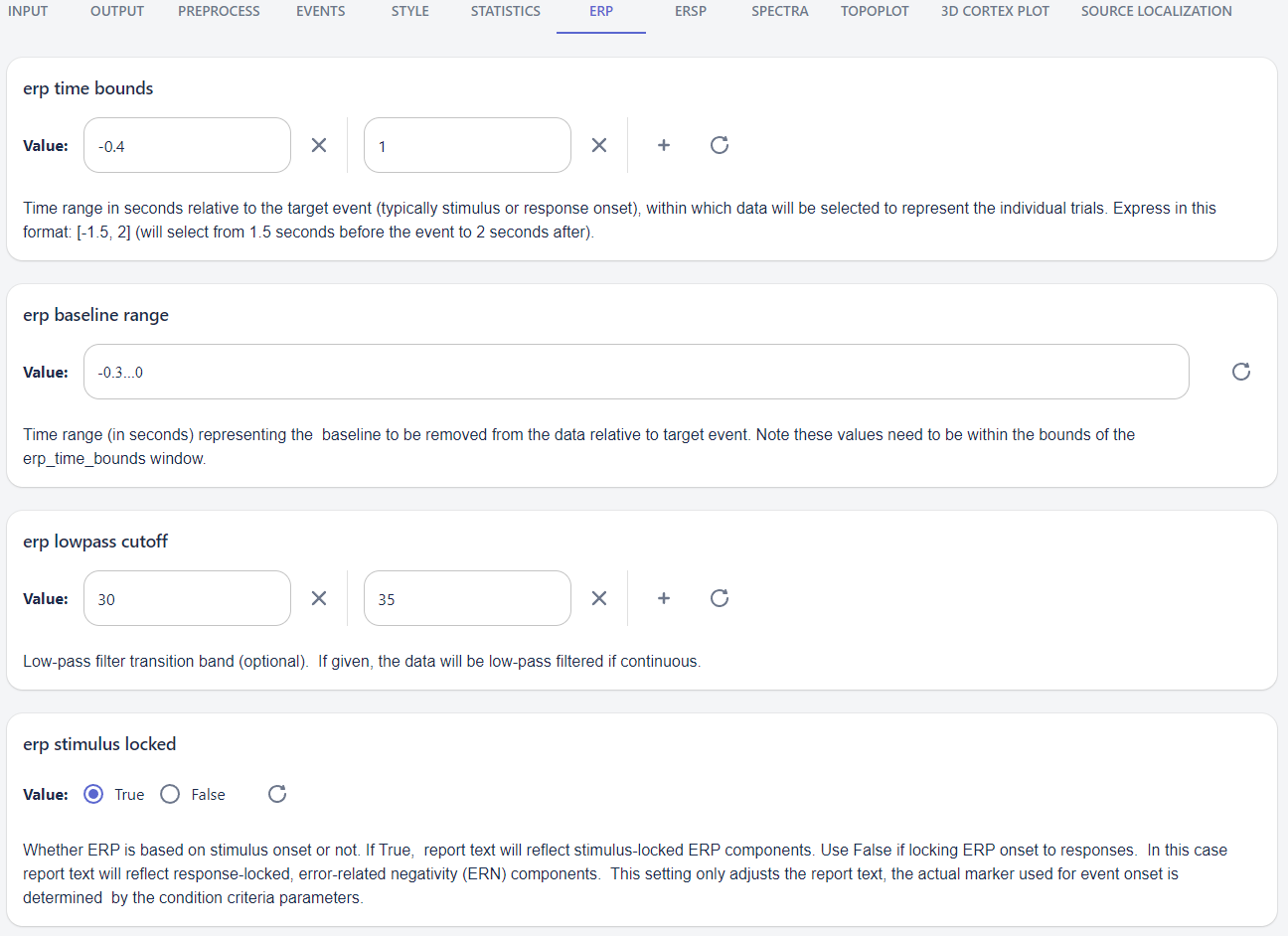The width and height of the screenshot is (1288, 936).
Task: Reset erp baseline range to default
Action: (x=1241, y=372)
